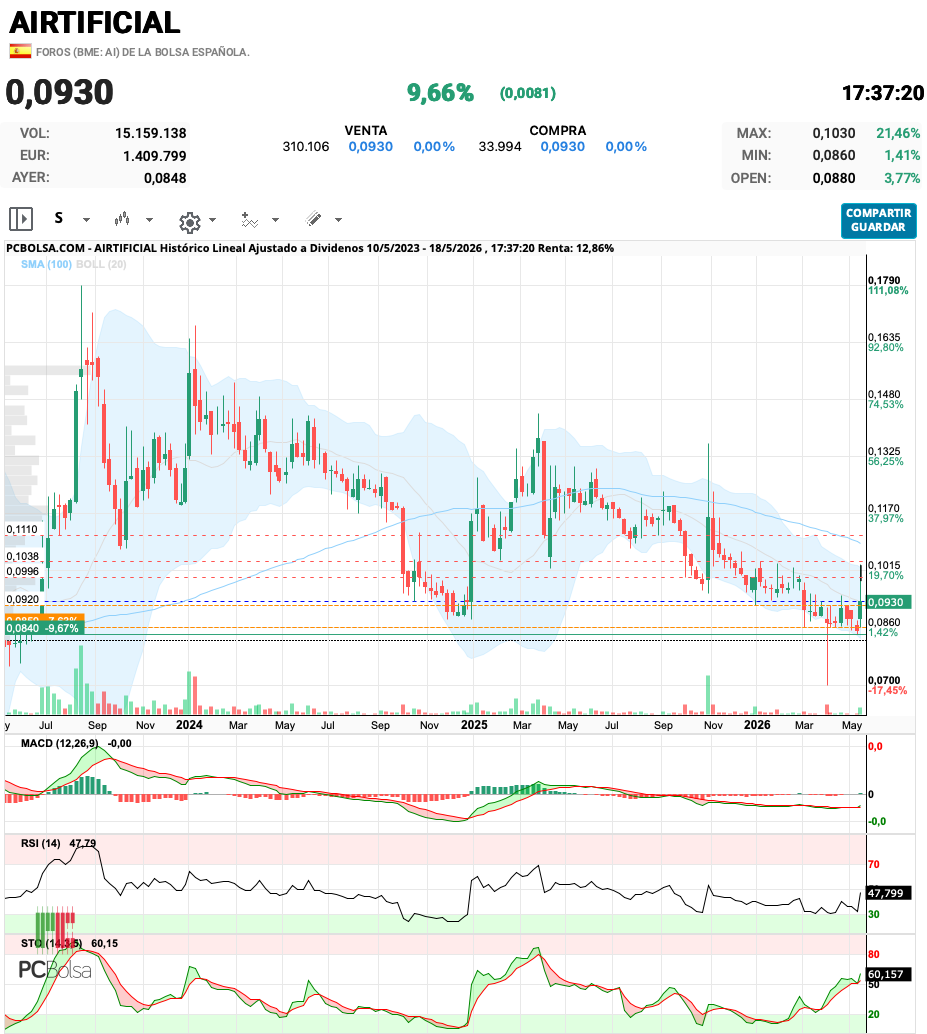Click the COMPRA price 0,0930
Image resolution: width=927 pixels, height=1034 pixels.
coord(562,146)
